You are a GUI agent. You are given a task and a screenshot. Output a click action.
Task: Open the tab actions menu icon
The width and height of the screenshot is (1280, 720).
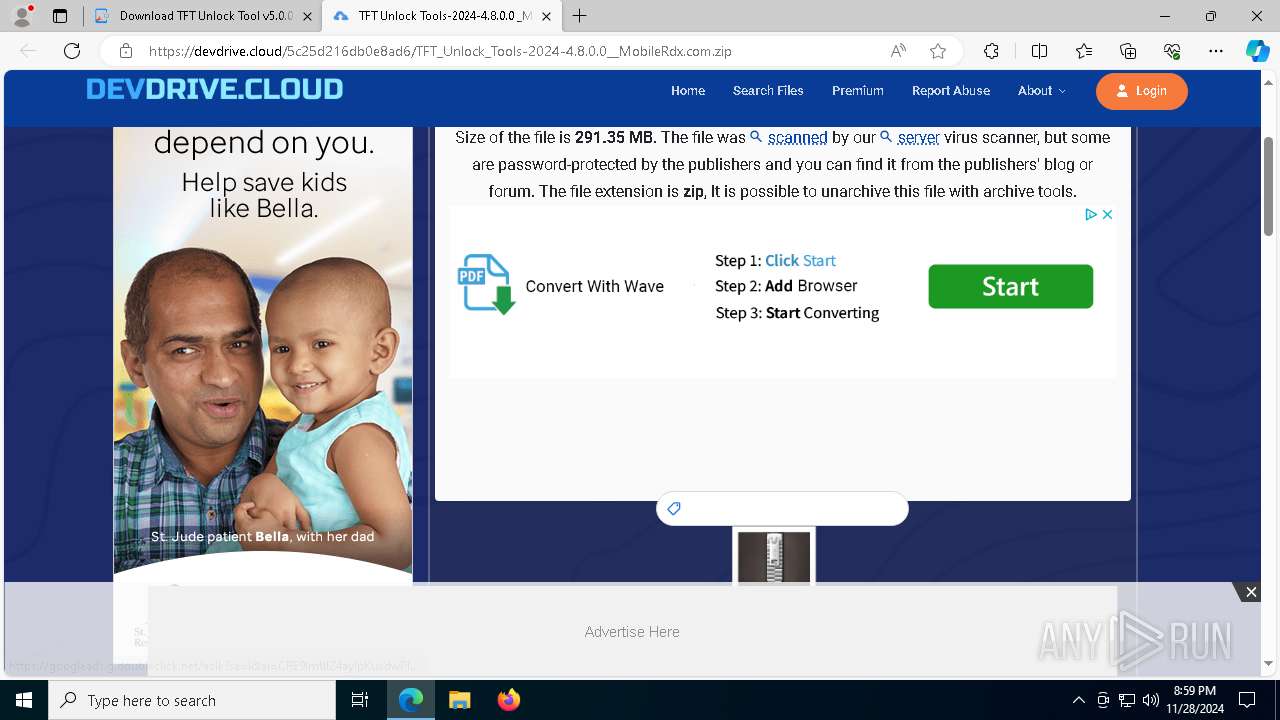[60, 16]
